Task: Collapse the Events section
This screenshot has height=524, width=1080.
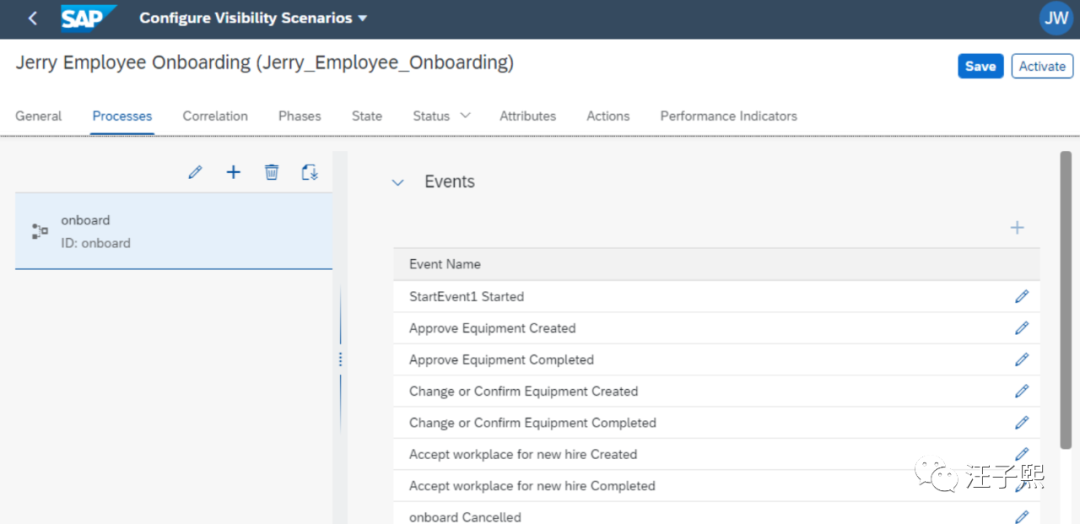Action: coord(398,183)
